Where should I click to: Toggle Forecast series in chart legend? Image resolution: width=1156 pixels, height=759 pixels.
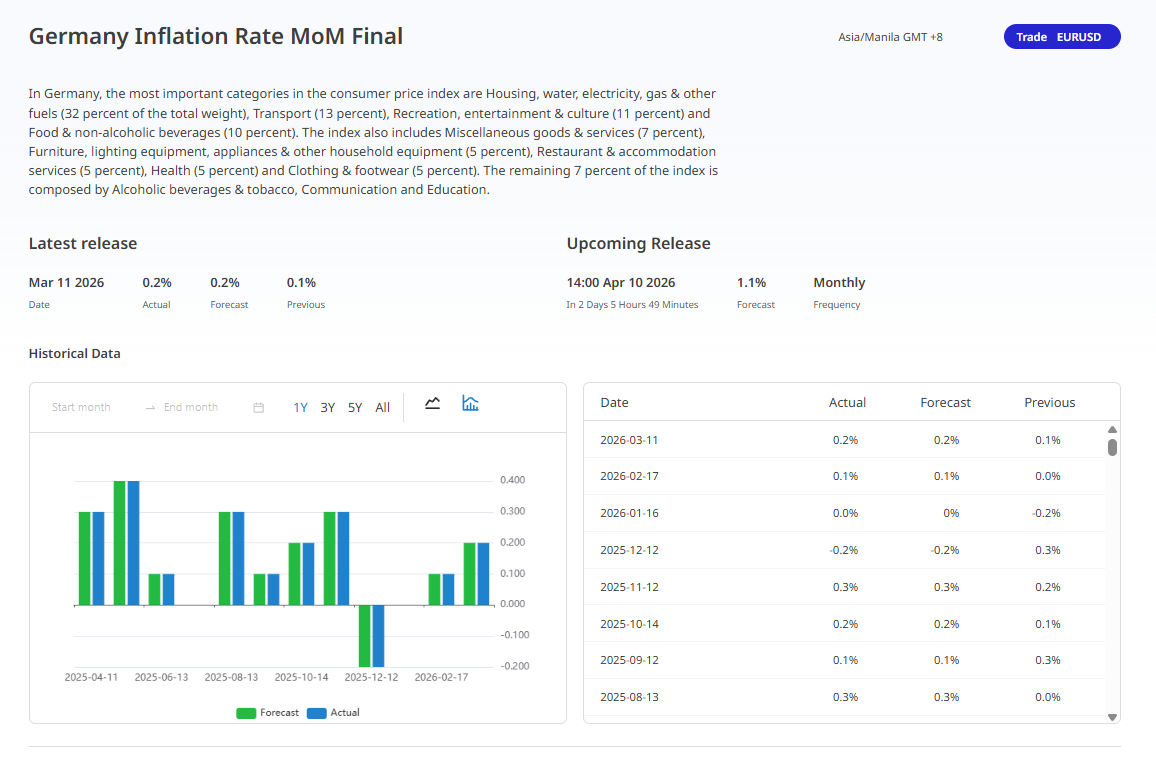click(x=267, y=713)
